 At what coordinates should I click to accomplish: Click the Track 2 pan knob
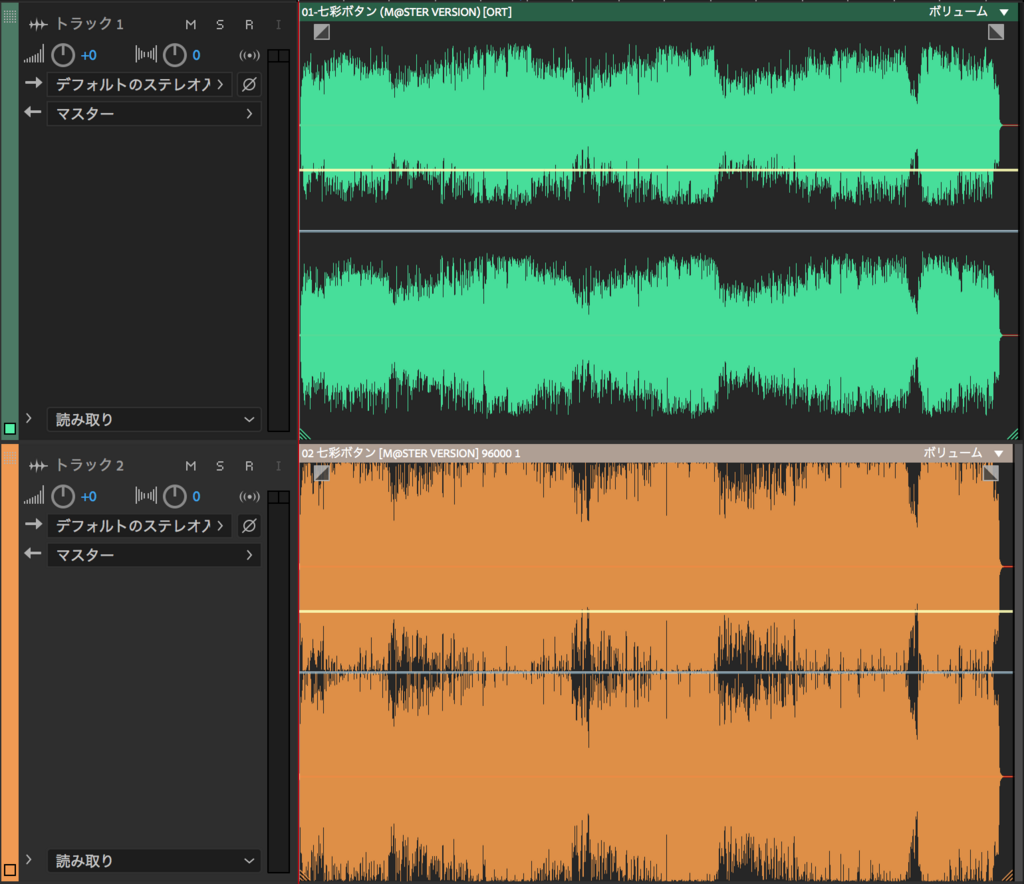pyautogui.click(x=174, y=496)
